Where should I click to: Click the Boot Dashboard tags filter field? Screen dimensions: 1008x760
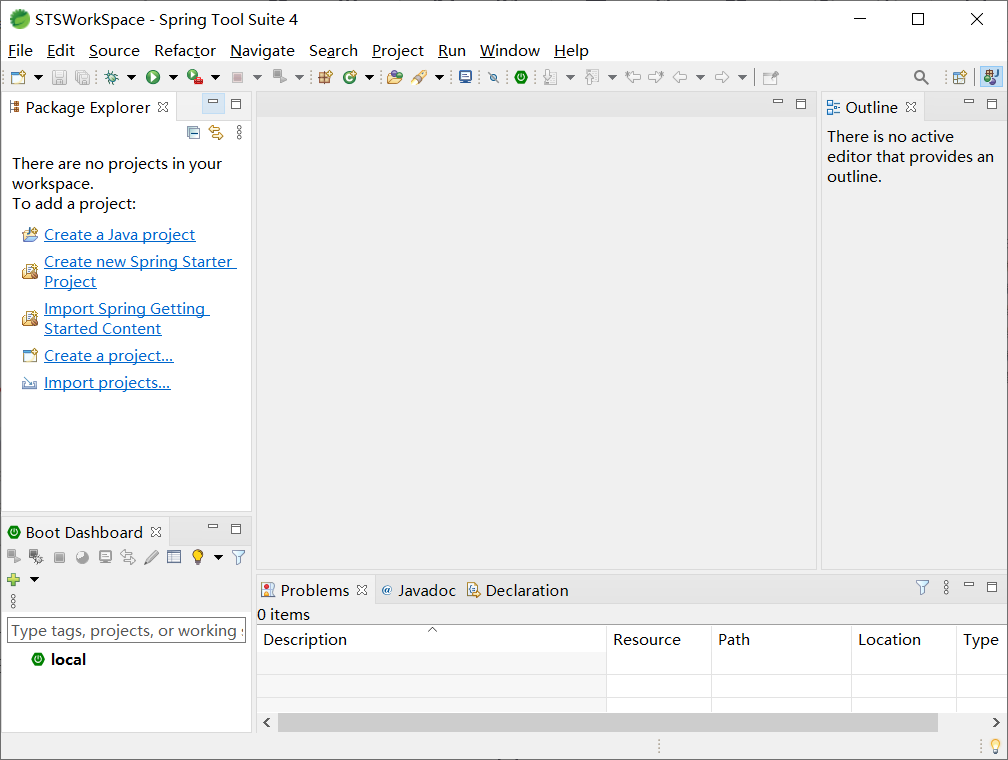(x=127, y=630)
